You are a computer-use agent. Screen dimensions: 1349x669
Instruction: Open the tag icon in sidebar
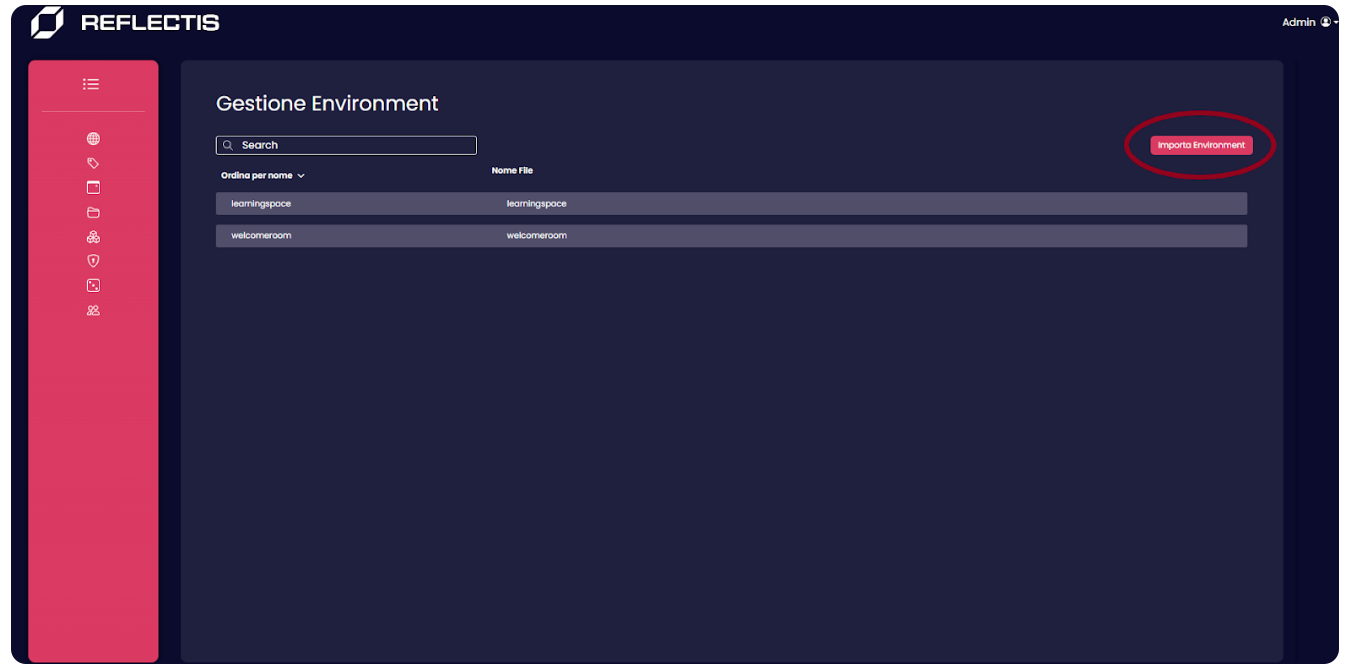coord(93,163)
